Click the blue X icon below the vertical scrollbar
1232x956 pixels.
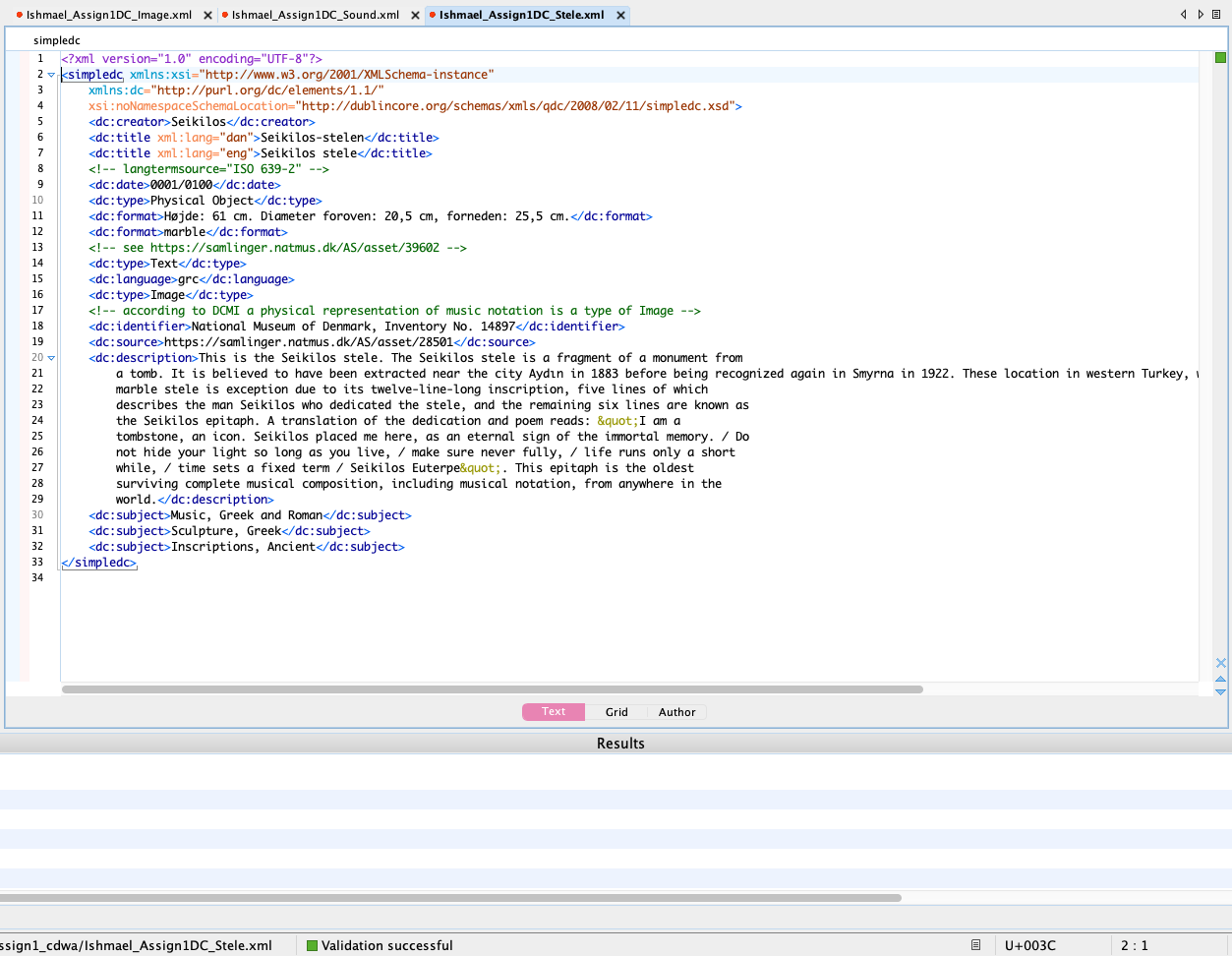pyautogui.click(x=1220, y=663)
